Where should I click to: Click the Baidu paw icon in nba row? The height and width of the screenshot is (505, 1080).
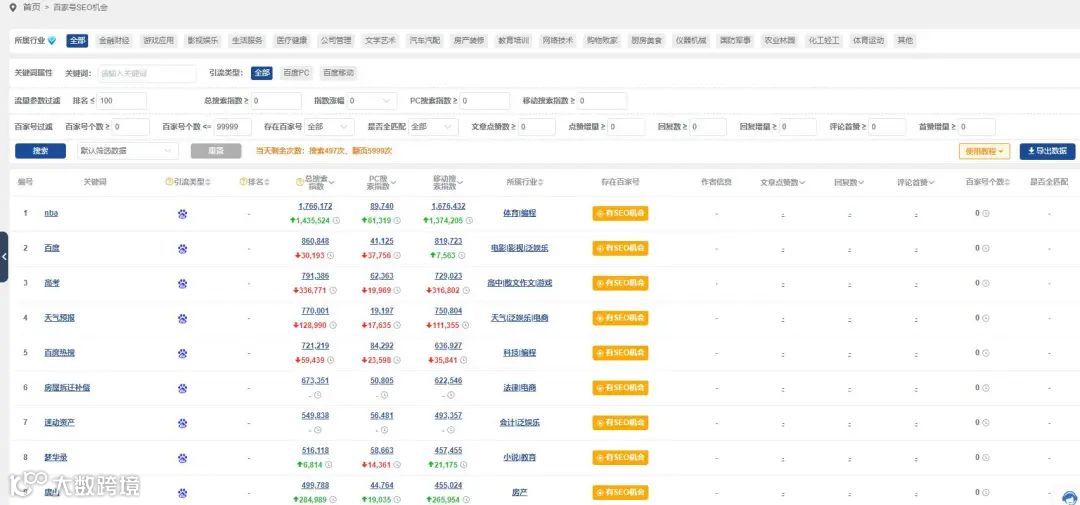click(183, 214)
